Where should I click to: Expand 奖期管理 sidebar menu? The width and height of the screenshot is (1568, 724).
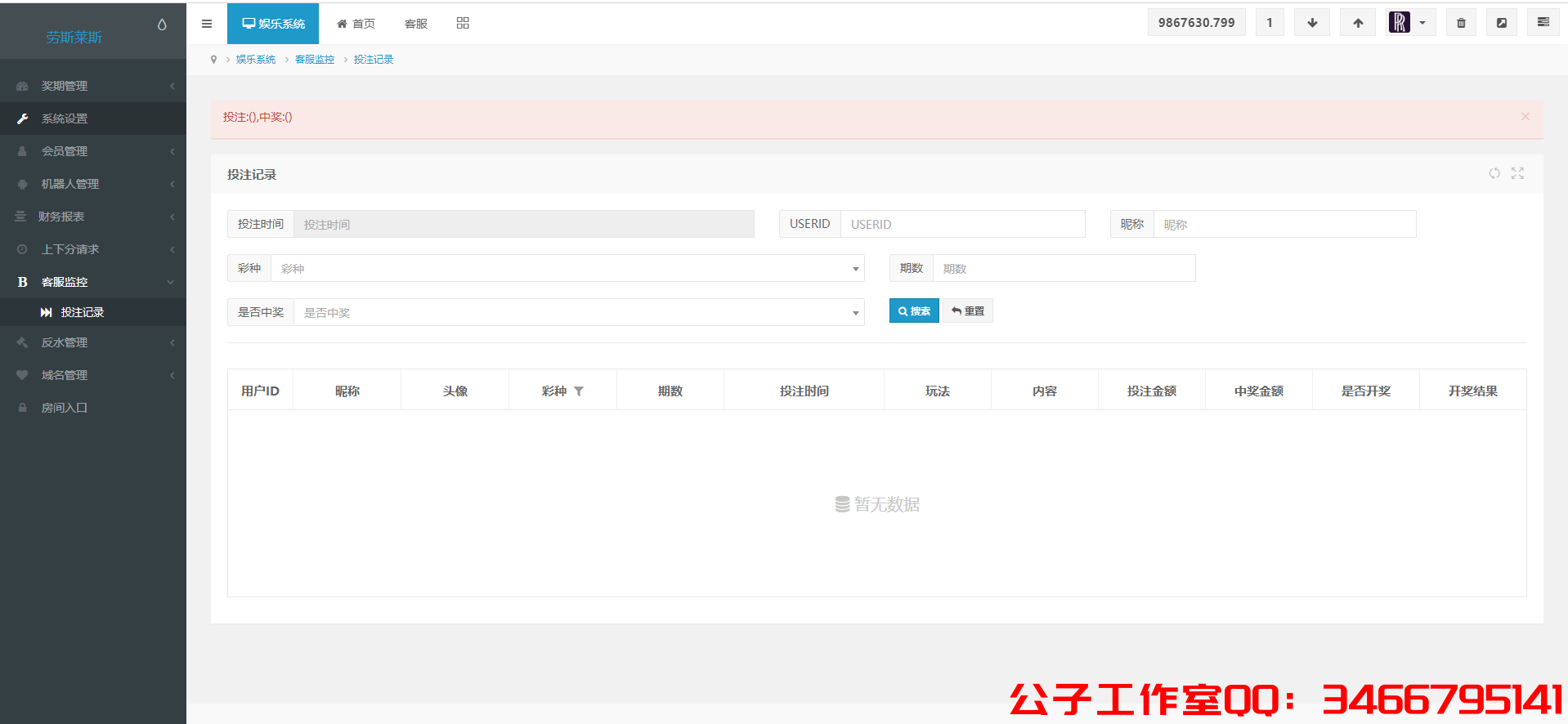[93, 86]
